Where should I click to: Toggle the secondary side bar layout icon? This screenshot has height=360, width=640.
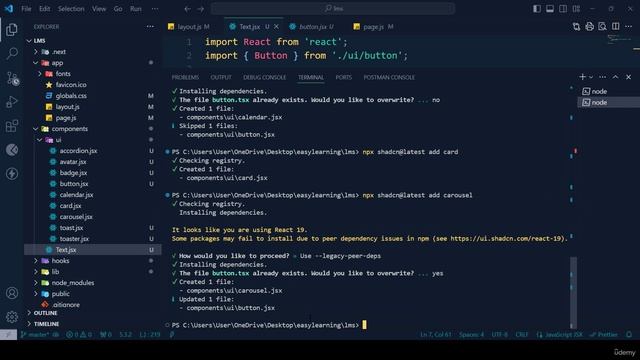563,9
